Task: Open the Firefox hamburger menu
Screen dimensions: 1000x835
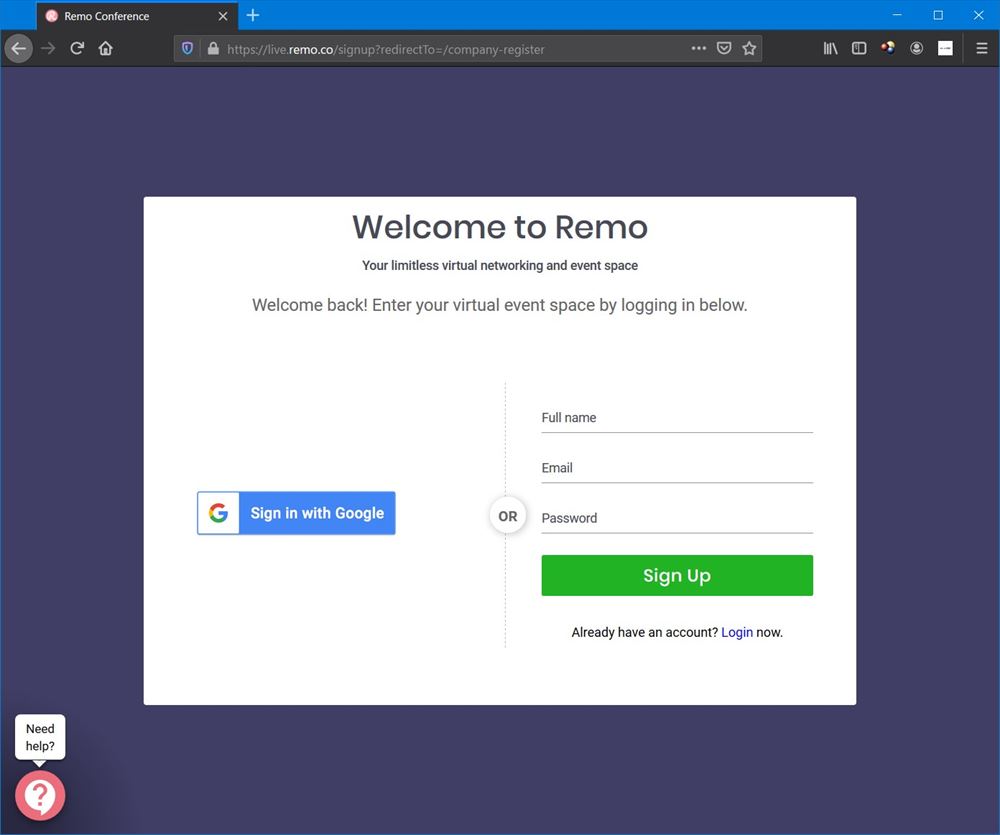Action: click(x=982, y=48)
